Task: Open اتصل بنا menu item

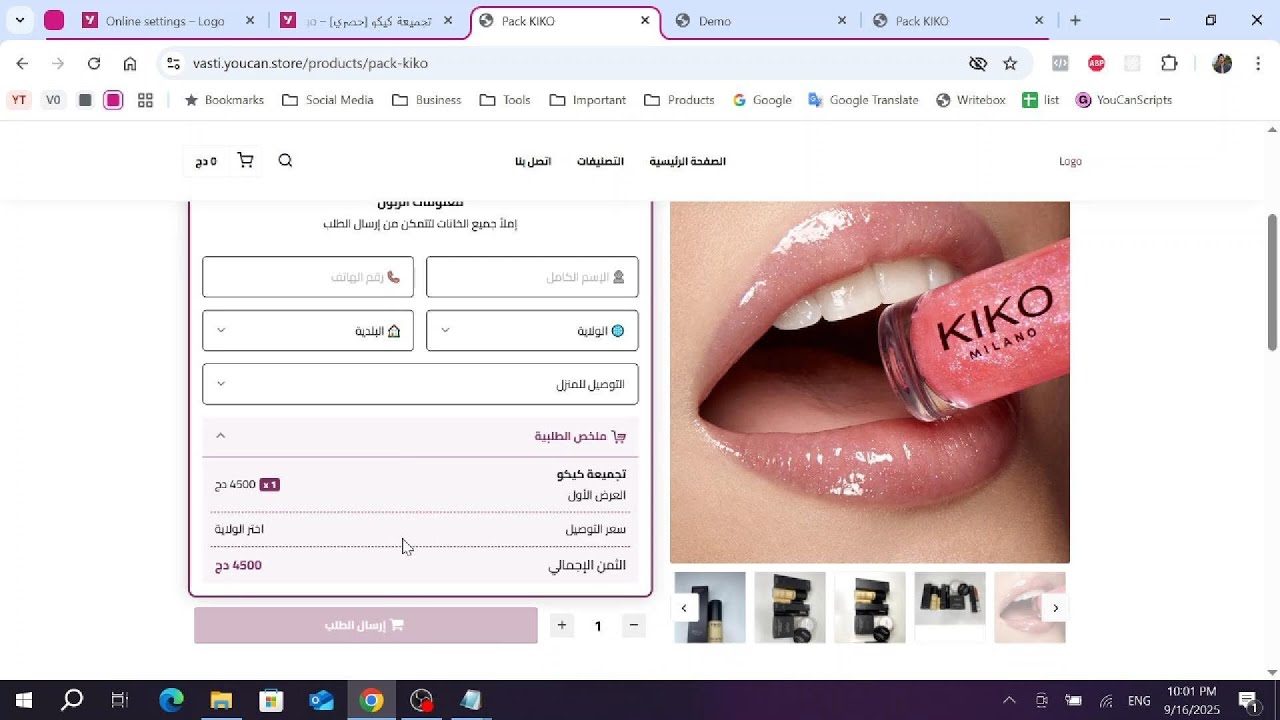Action: point(533,161)
